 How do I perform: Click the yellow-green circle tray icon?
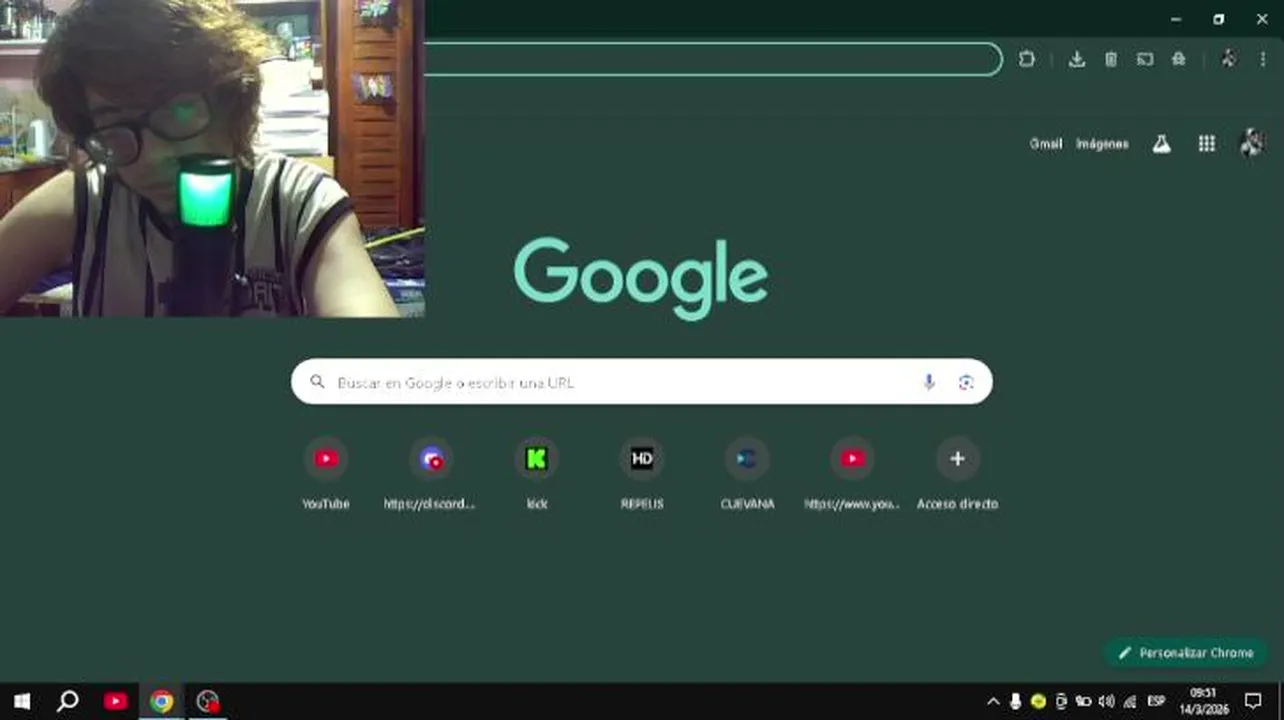point(1039,701)
